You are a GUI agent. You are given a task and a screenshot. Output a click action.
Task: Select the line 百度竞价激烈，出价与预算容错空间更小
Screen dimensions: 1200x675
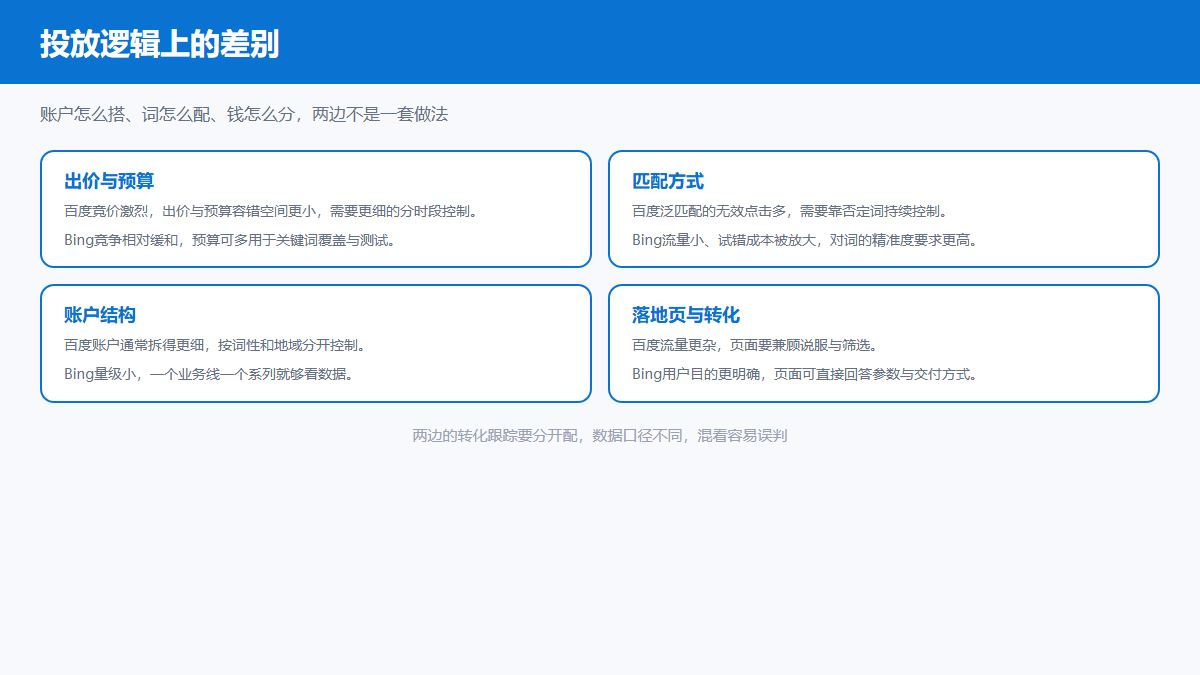pos(271,211)
